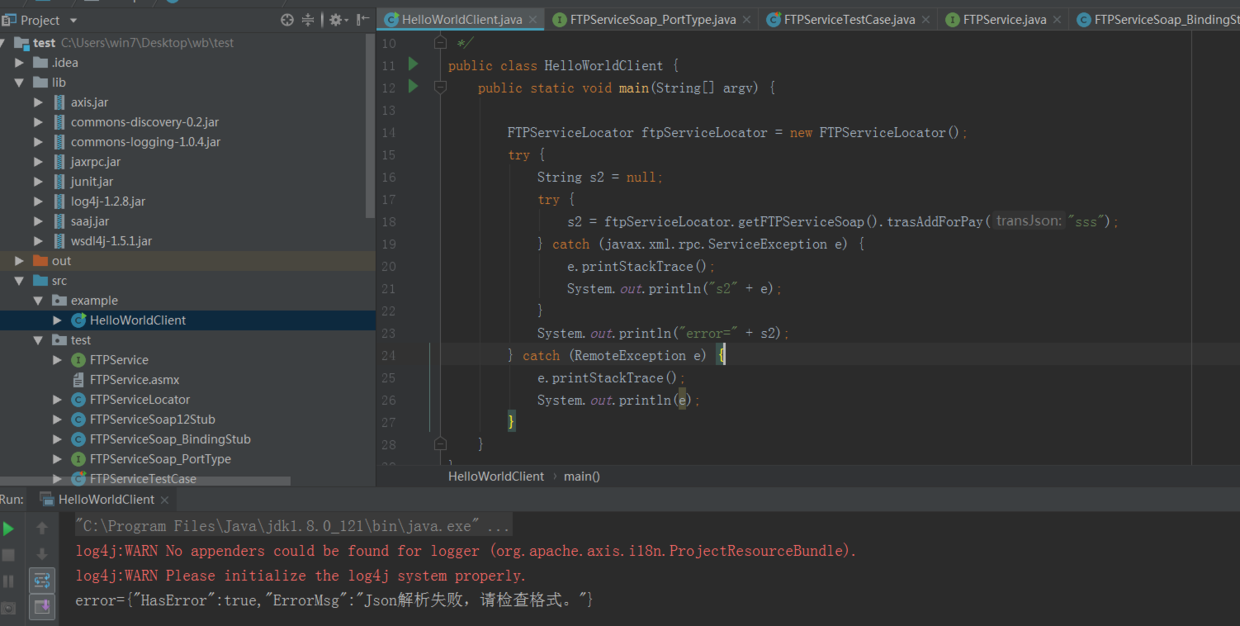Collapse the test package under src

(x=38, y=340)
